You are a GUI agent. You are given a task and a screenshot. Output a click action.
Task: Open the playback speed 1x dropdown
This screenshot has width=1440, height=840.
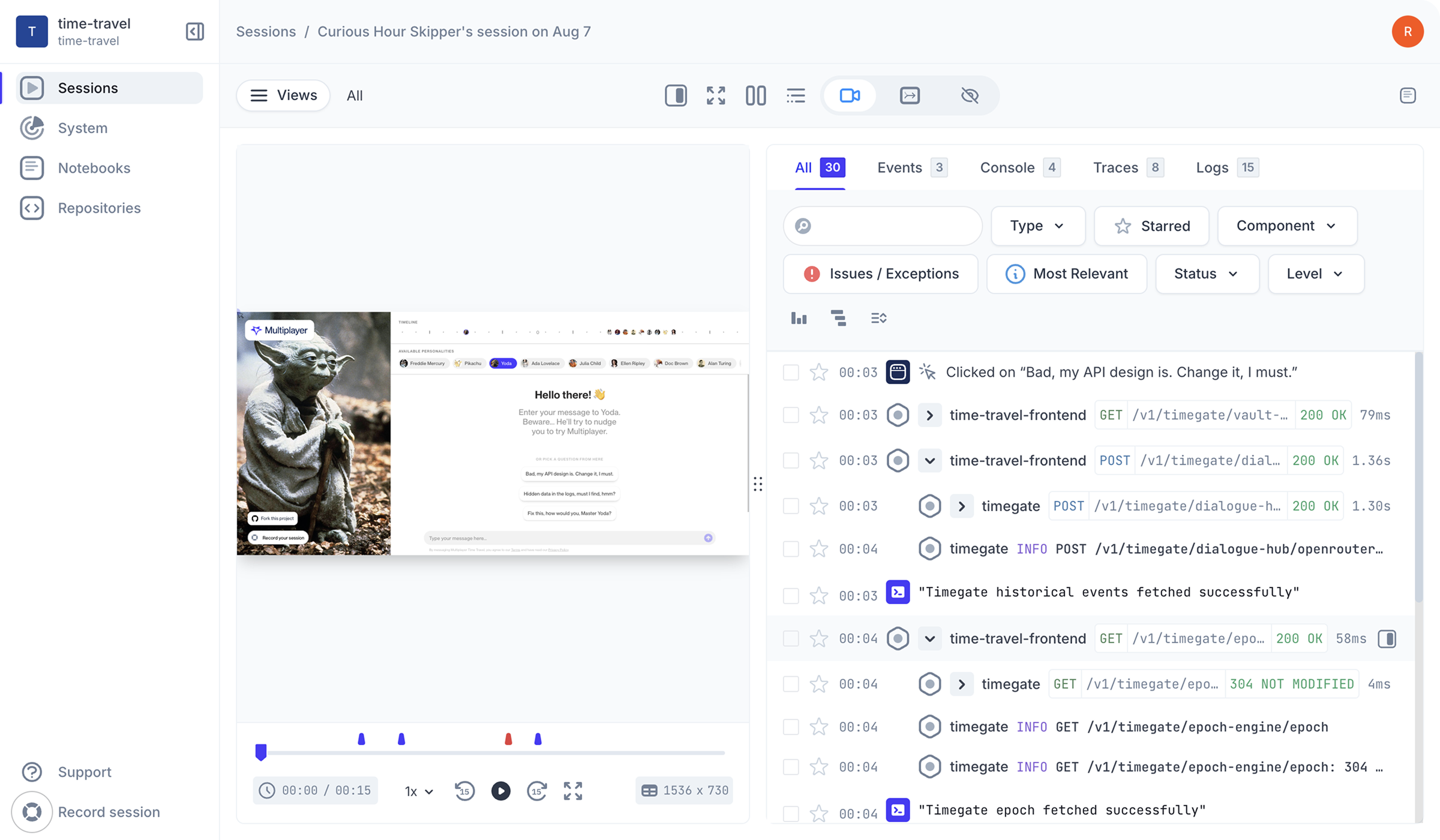[419, 791]
